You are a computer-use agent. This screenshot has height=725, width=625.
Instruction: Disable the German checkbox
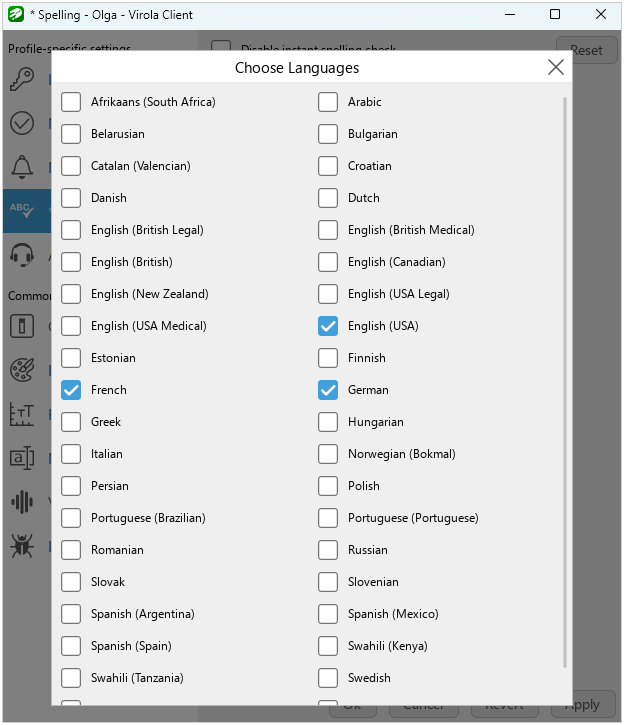coord(328,390)
